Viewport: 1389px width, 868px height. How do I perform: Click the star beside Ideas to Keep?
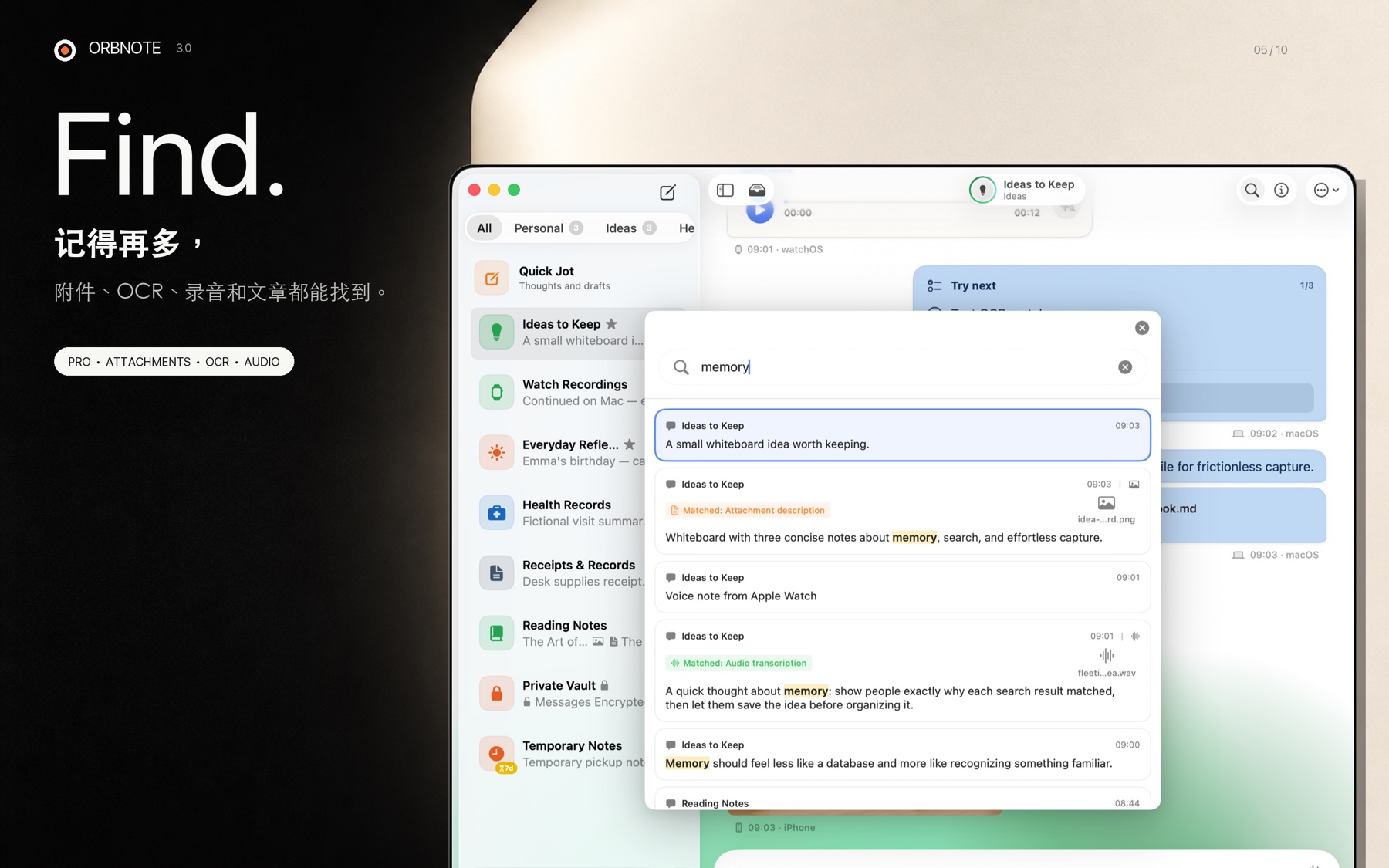click(x=611, y=324)
